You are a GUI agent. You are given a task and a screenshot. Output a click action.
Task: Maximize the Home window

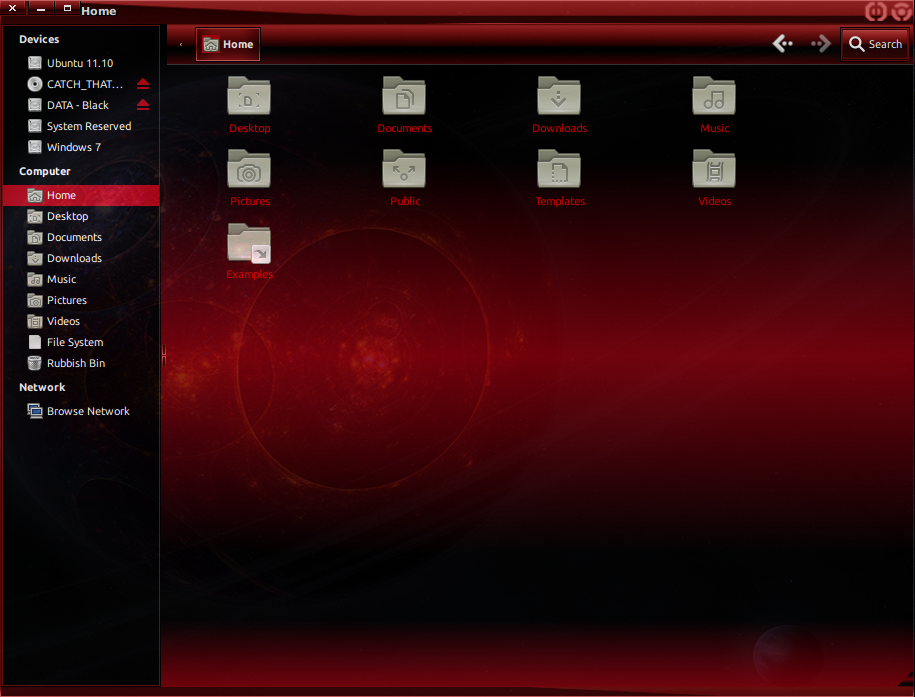click(x=67, y=8)
